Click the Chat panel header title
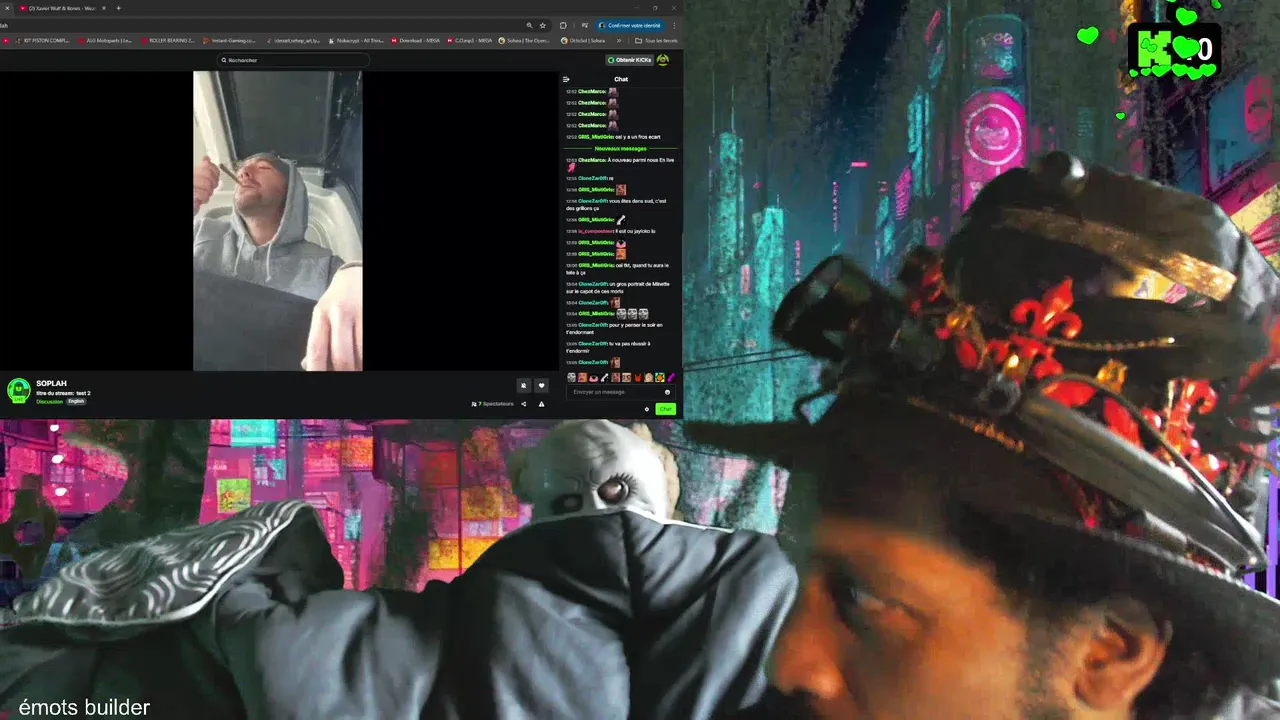The height and width of the screenshot is (720, 1280). click(x=621, y=79)
